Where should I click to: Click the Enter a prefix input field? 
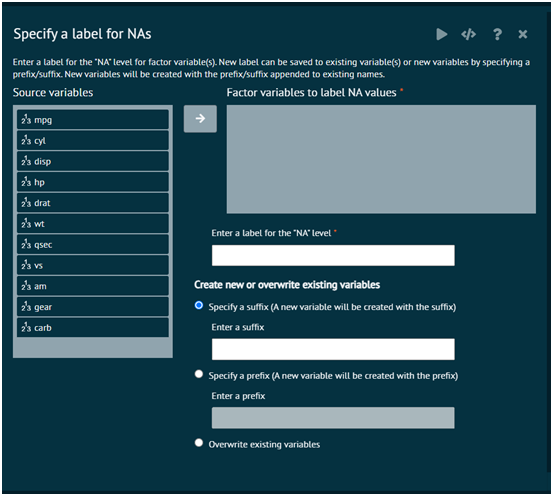click(x=333, y=418)
